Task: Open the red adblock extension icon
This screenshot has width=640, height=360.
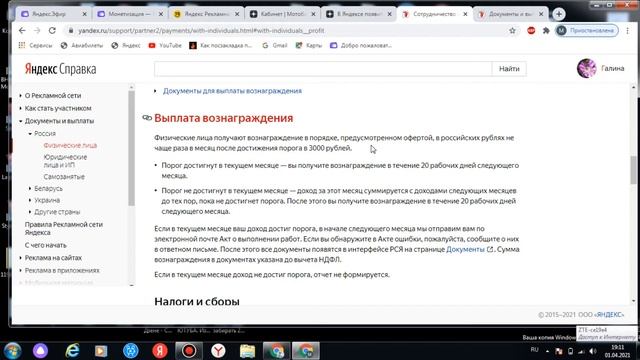Action: click(x=531, y=31)
